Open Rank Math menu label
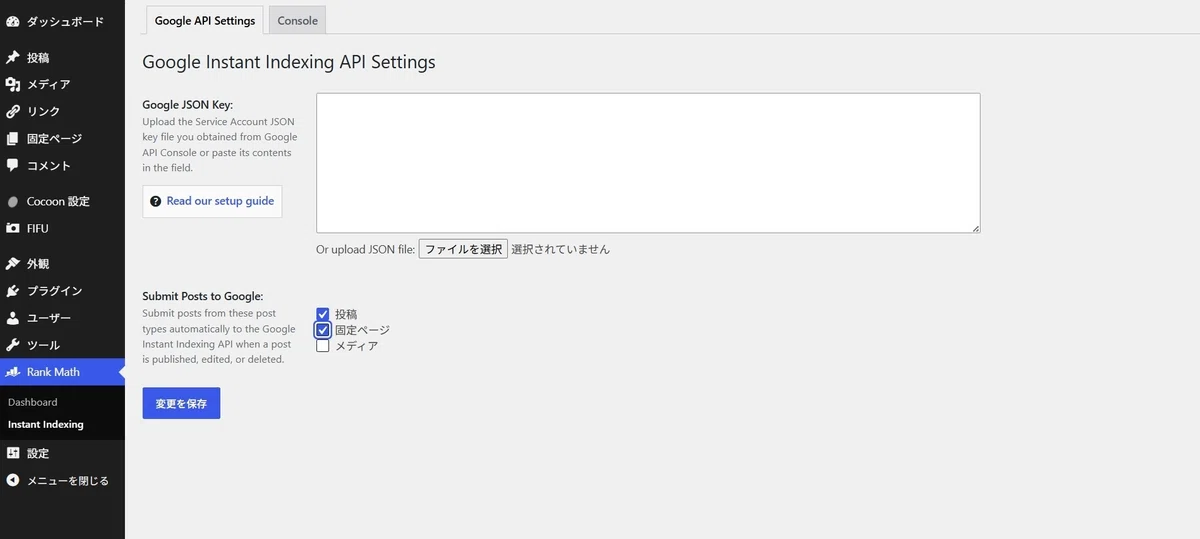 click(53, 372)
